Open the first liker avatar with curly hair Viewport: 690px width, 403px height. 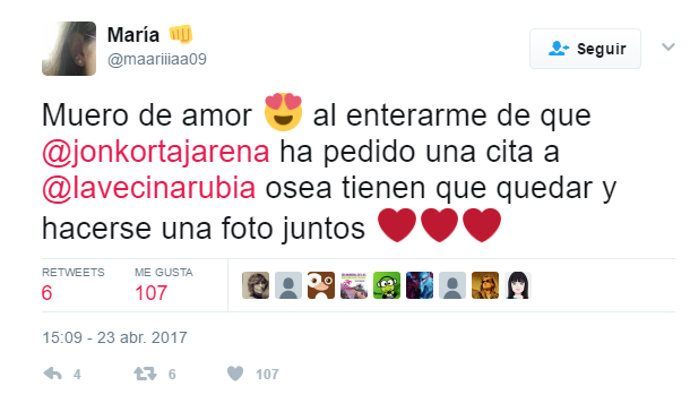(x=256, y=286)
